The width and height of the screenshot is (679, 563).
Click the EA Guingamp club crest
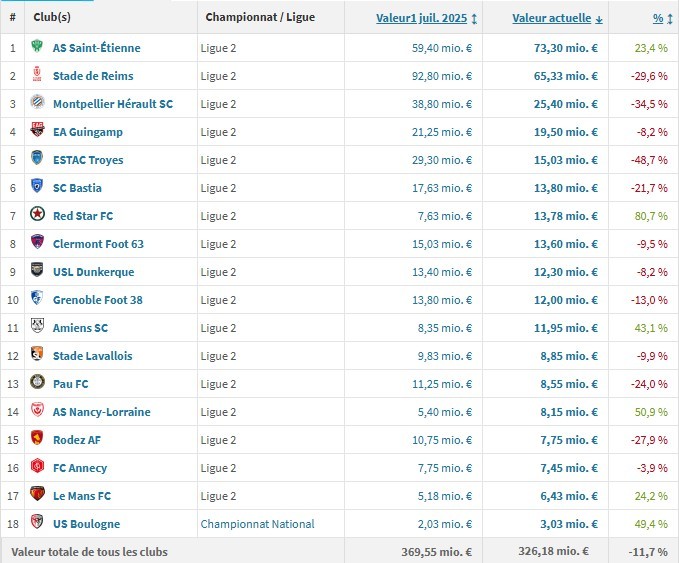[x=37, y=129]
